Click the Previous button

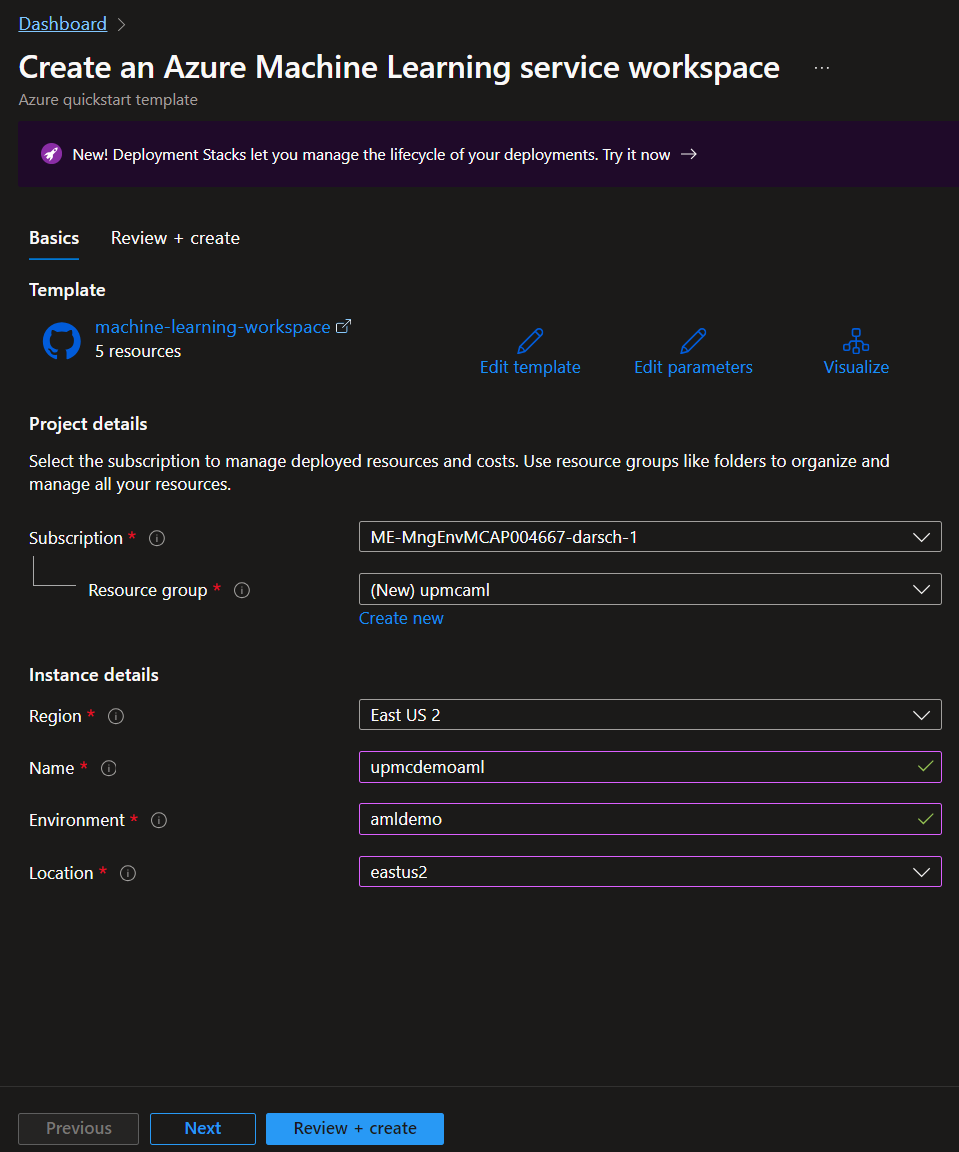[x=79, y=1128]
